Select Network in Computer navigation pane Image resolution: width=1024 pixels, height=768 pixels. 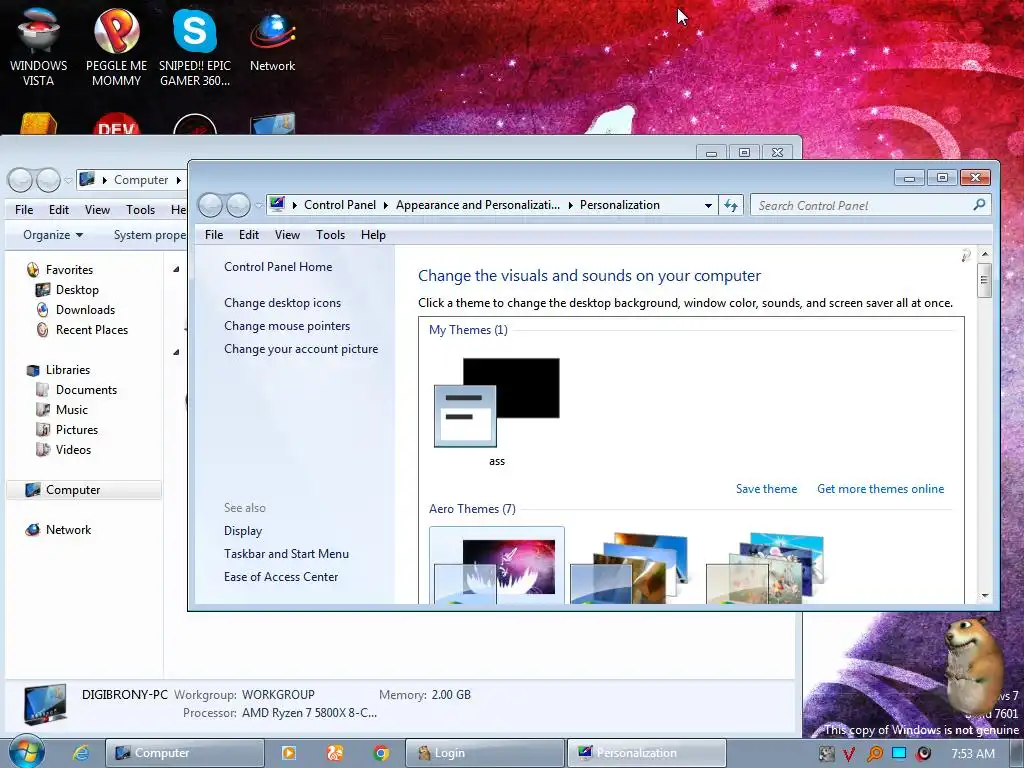coord(68,530)
